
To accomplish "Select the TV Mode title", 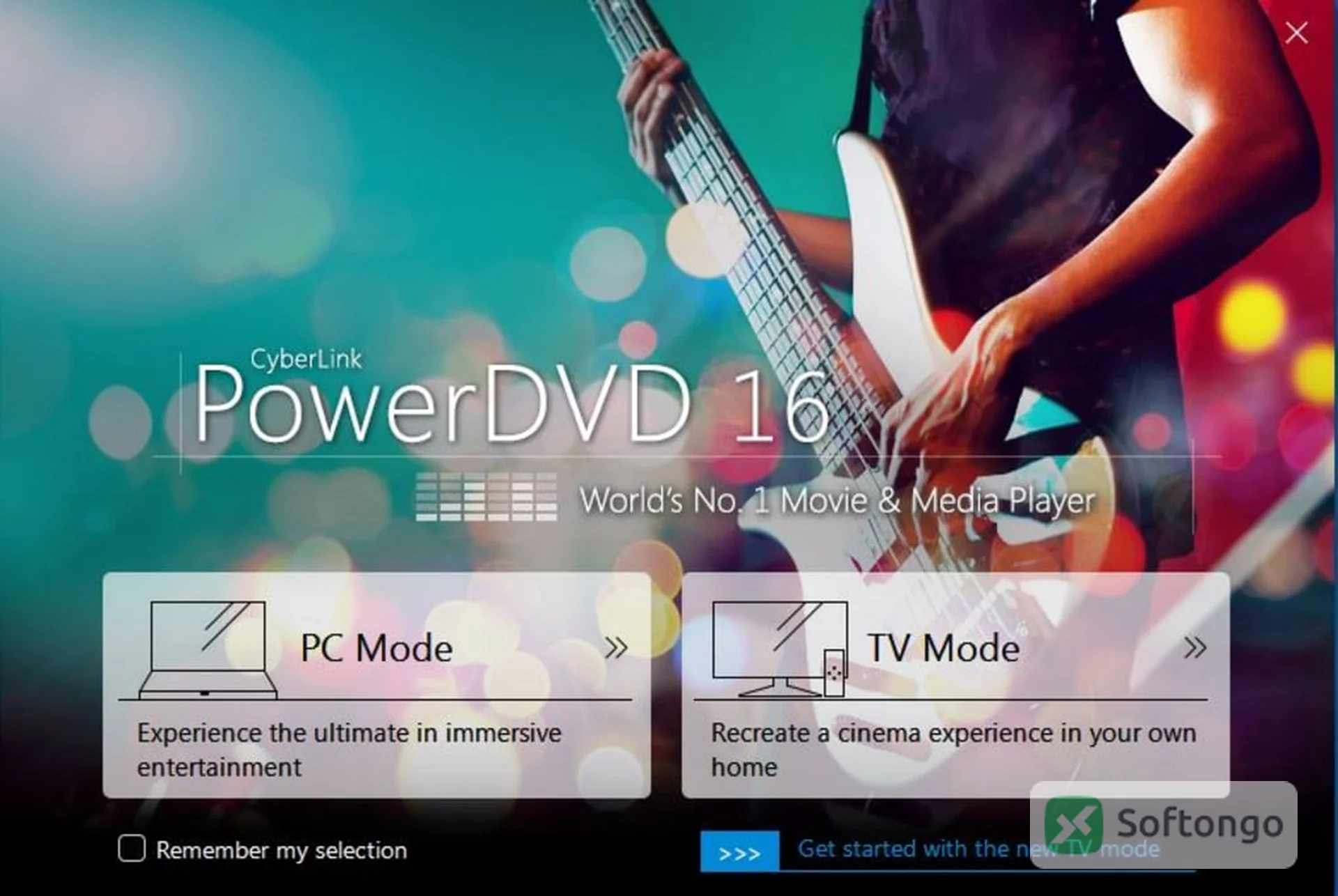I will [944, 648].
